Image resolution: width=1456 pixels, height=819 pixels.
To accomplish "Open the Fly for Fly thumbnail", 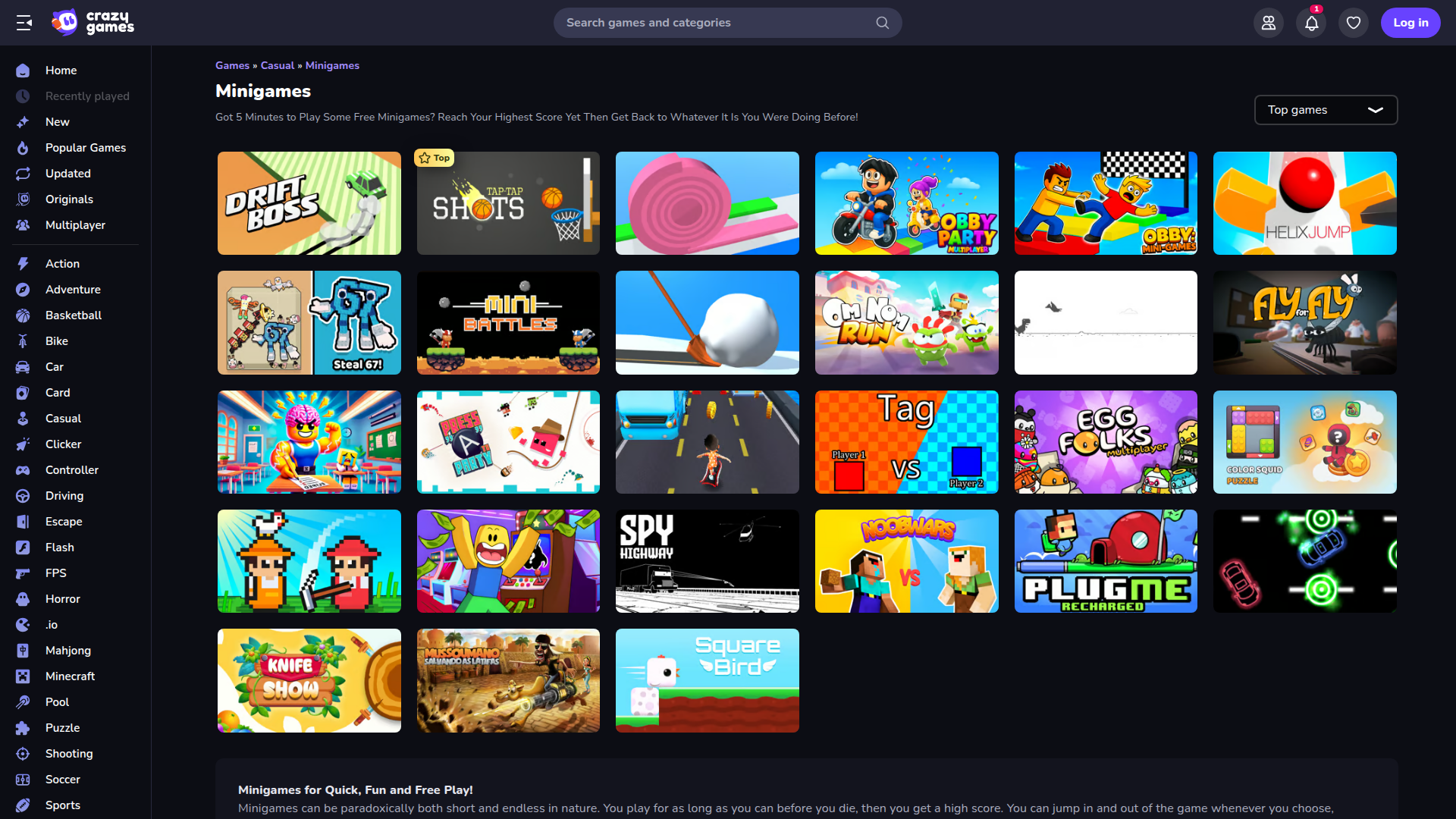I will click(x=1304, y=322).
